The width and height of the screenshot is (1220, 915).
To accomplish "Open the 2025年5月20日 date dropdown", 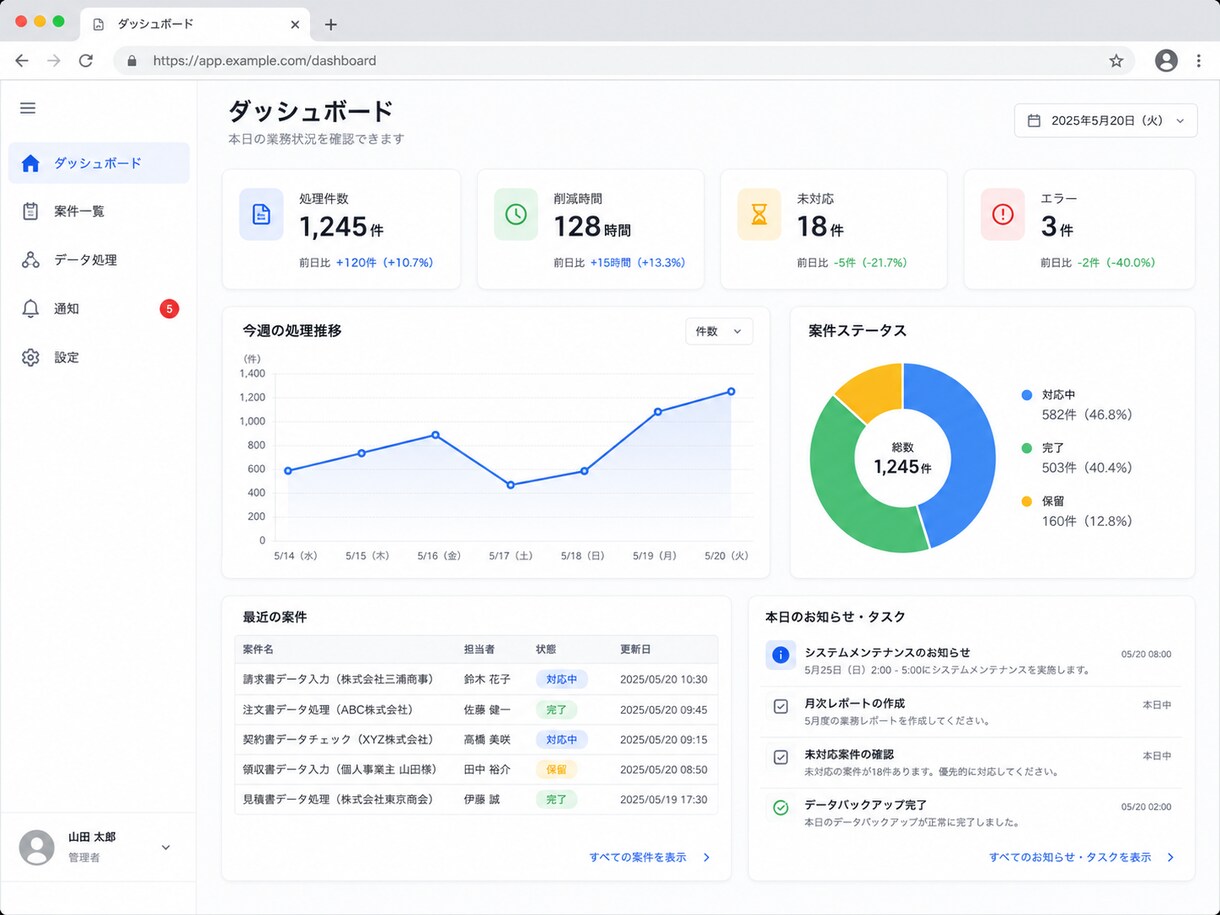I will pyautogui.click(x=1106, y=120).
